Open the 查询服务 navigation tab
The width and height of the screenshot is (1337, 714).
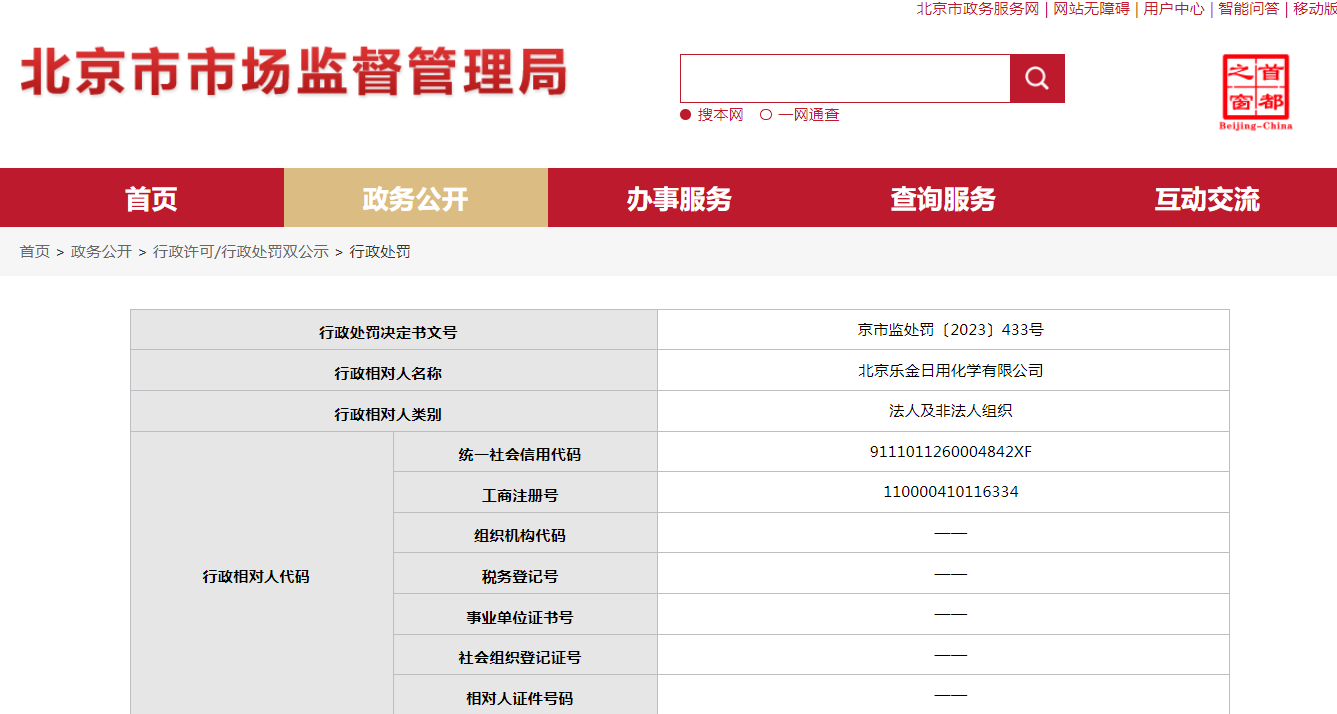(944, 198)
